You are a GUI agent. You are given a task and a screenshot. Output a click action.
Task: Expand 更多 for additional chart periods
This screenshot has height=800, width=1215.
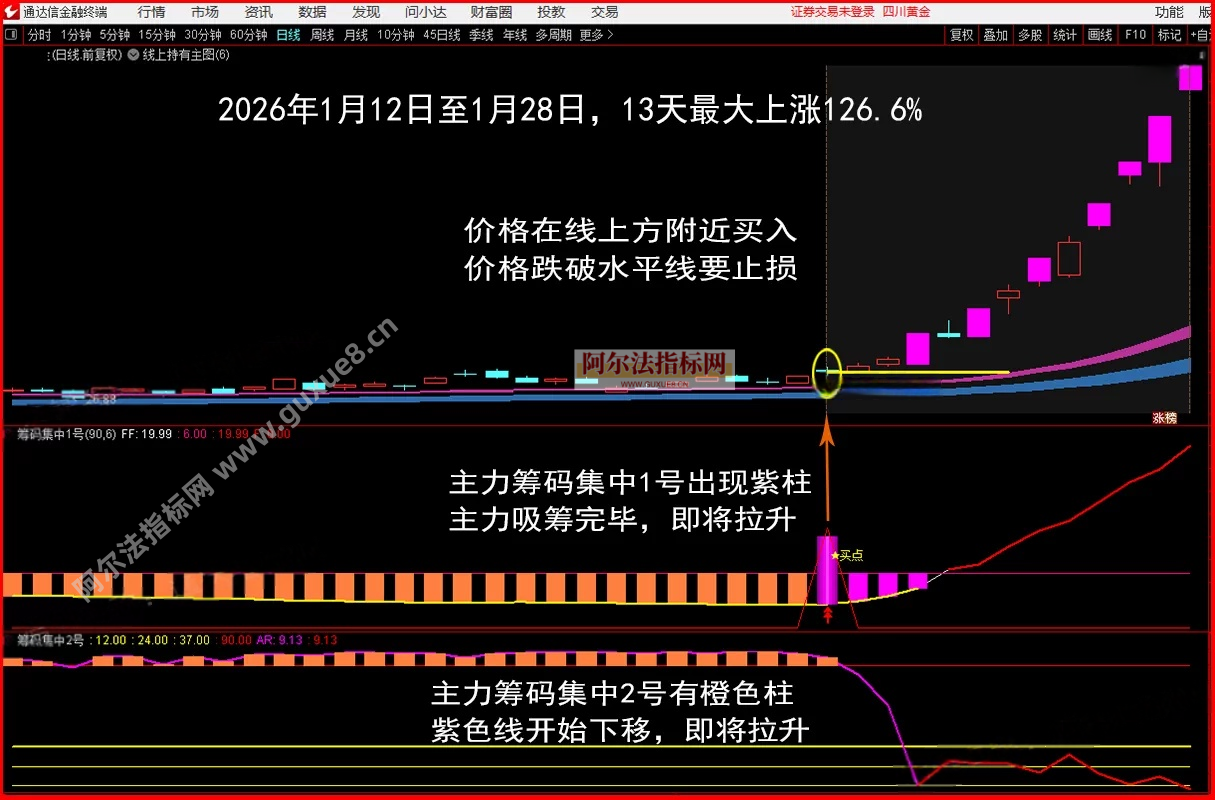tap(592, 34)
